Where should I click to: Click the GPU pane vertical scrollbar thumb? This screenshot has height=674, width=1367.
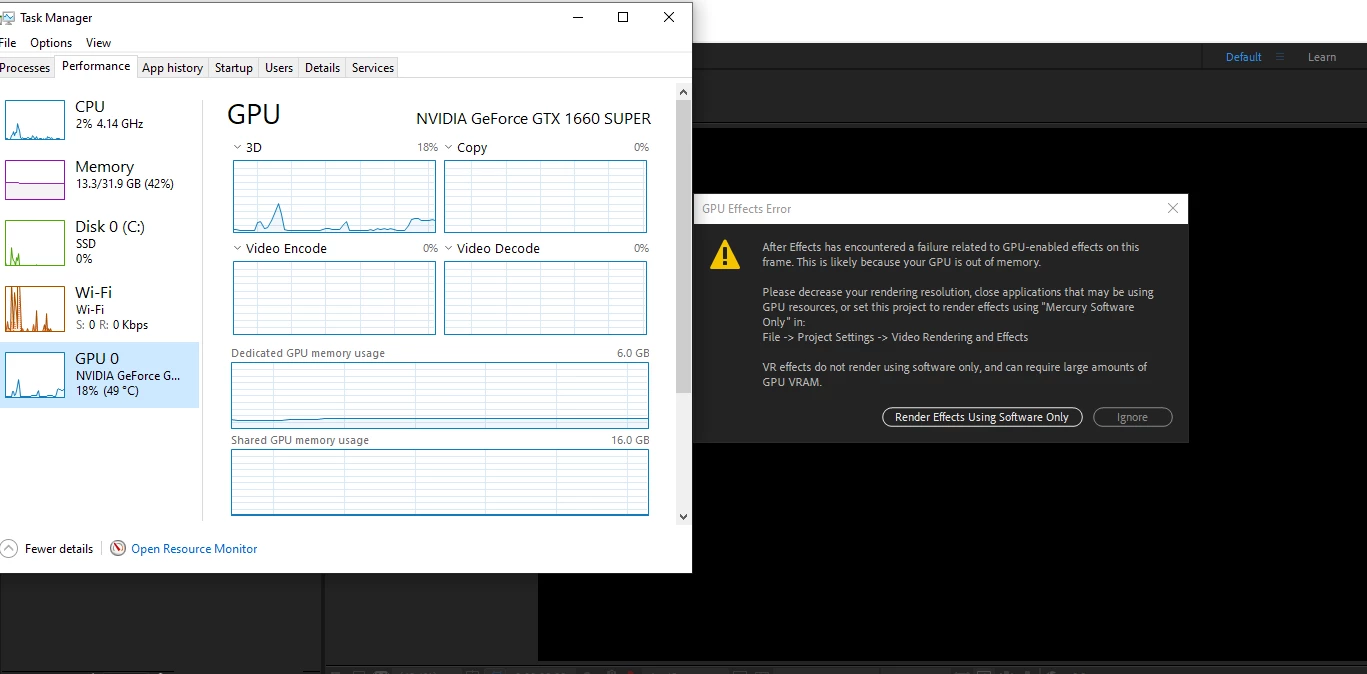point(684,245)
